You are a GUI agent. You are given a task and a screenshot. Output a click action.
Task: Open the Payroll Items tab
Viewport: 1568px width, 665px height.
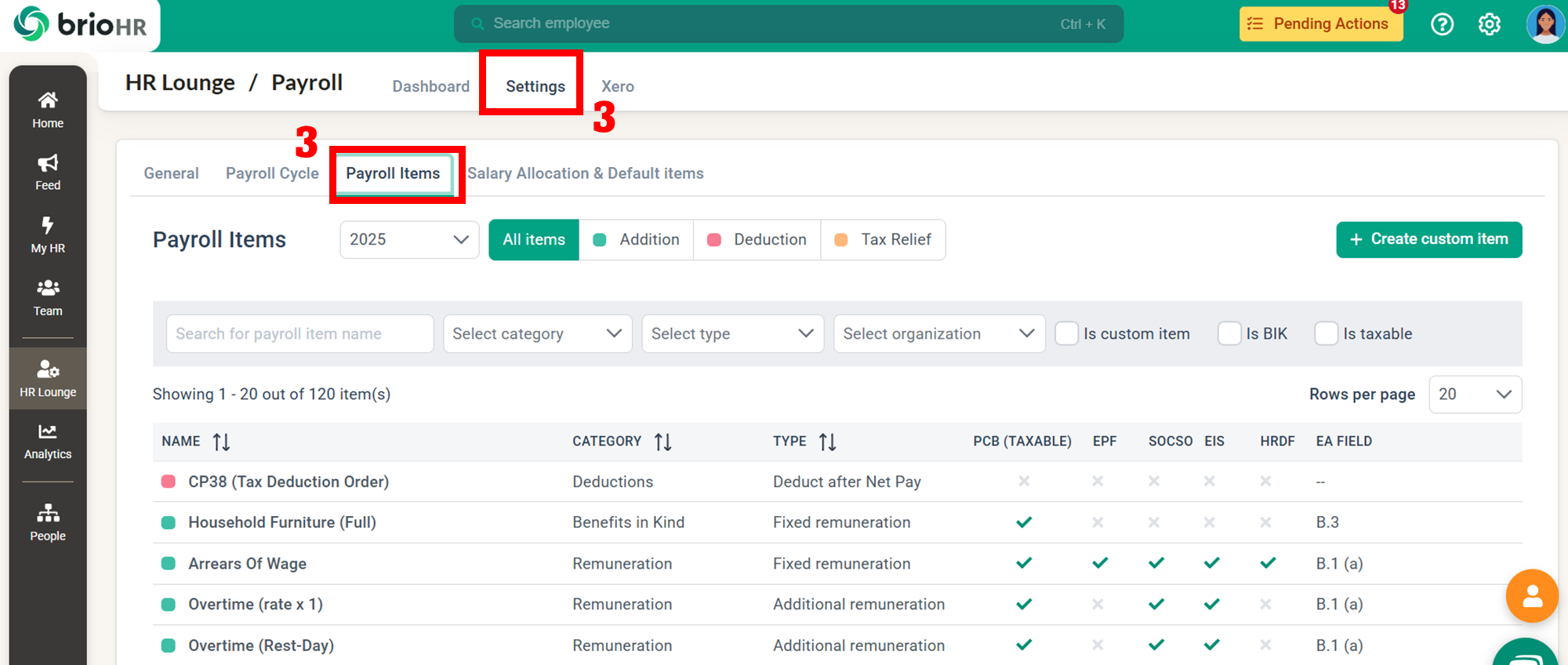tap(393, 173)
